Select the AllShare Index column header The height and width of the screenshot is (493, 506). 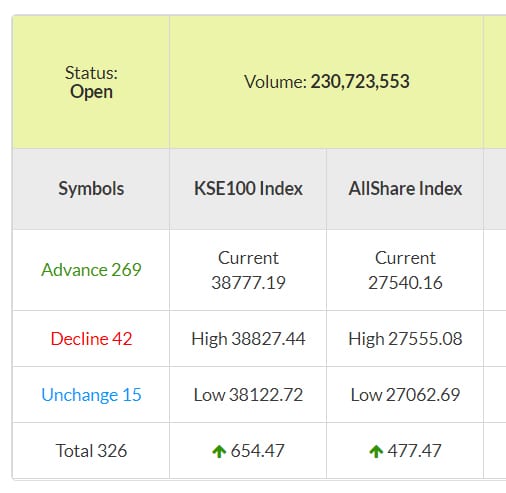pyautogui.click(x=405, y=189)
